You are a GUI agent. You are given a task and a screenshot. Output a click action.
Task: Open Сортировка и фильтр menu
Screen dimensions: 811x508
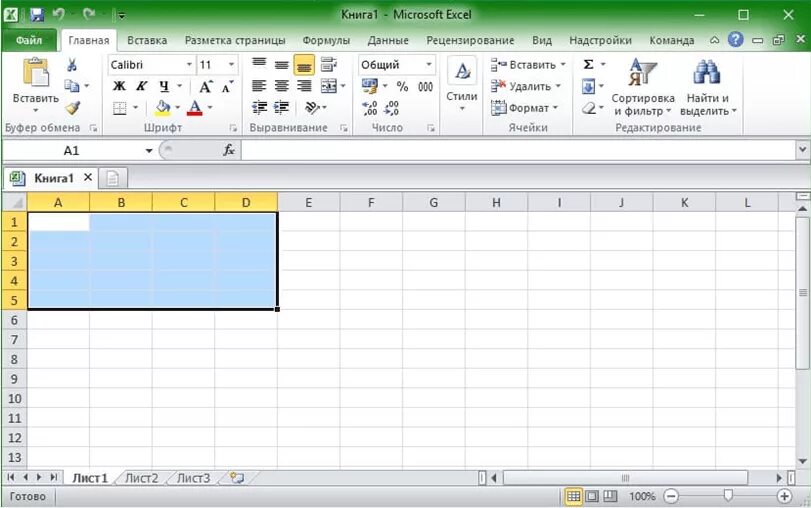643,87
